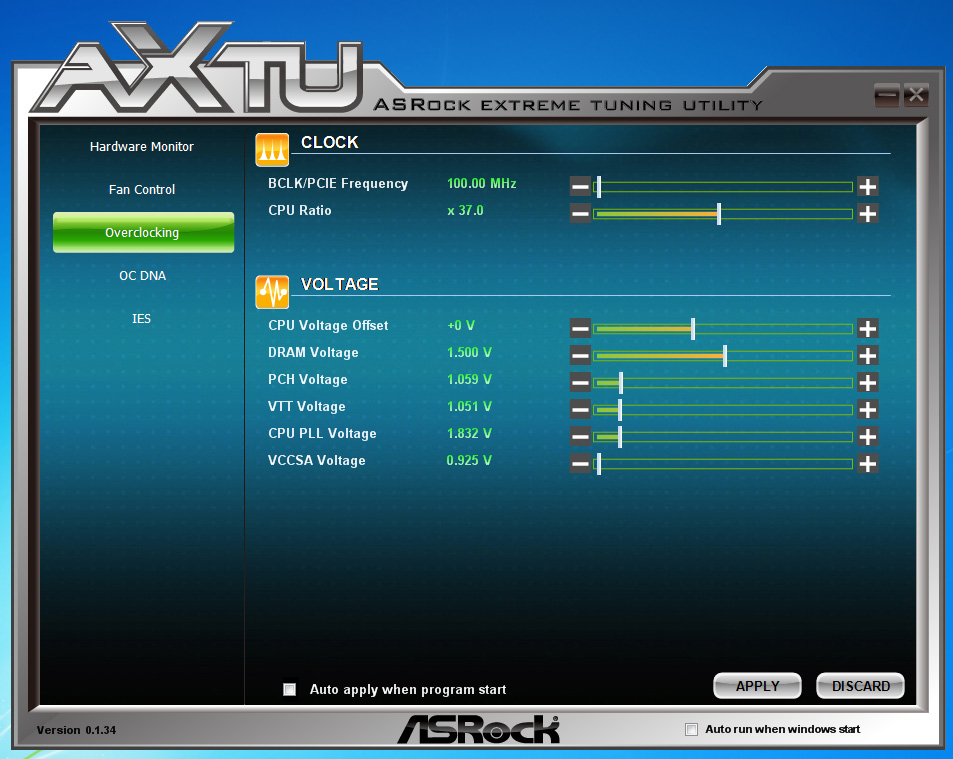Lower the CPU Ratio using minus button
The image size is (953, 759).
tap(580, 213)
